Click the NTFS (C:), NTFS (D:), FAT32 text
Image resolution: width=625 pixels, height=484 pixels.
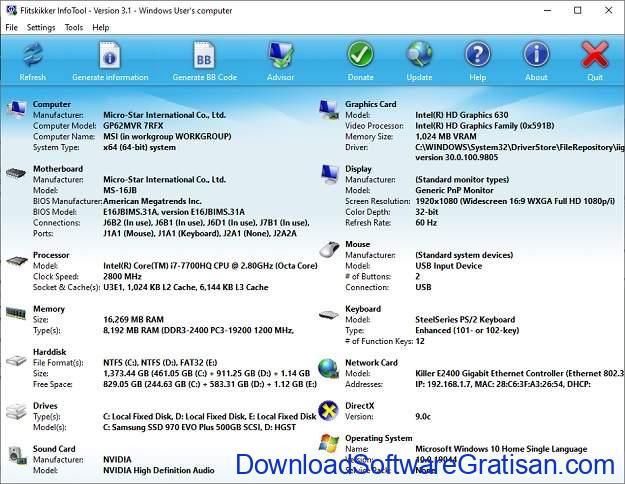pos(160,362)
